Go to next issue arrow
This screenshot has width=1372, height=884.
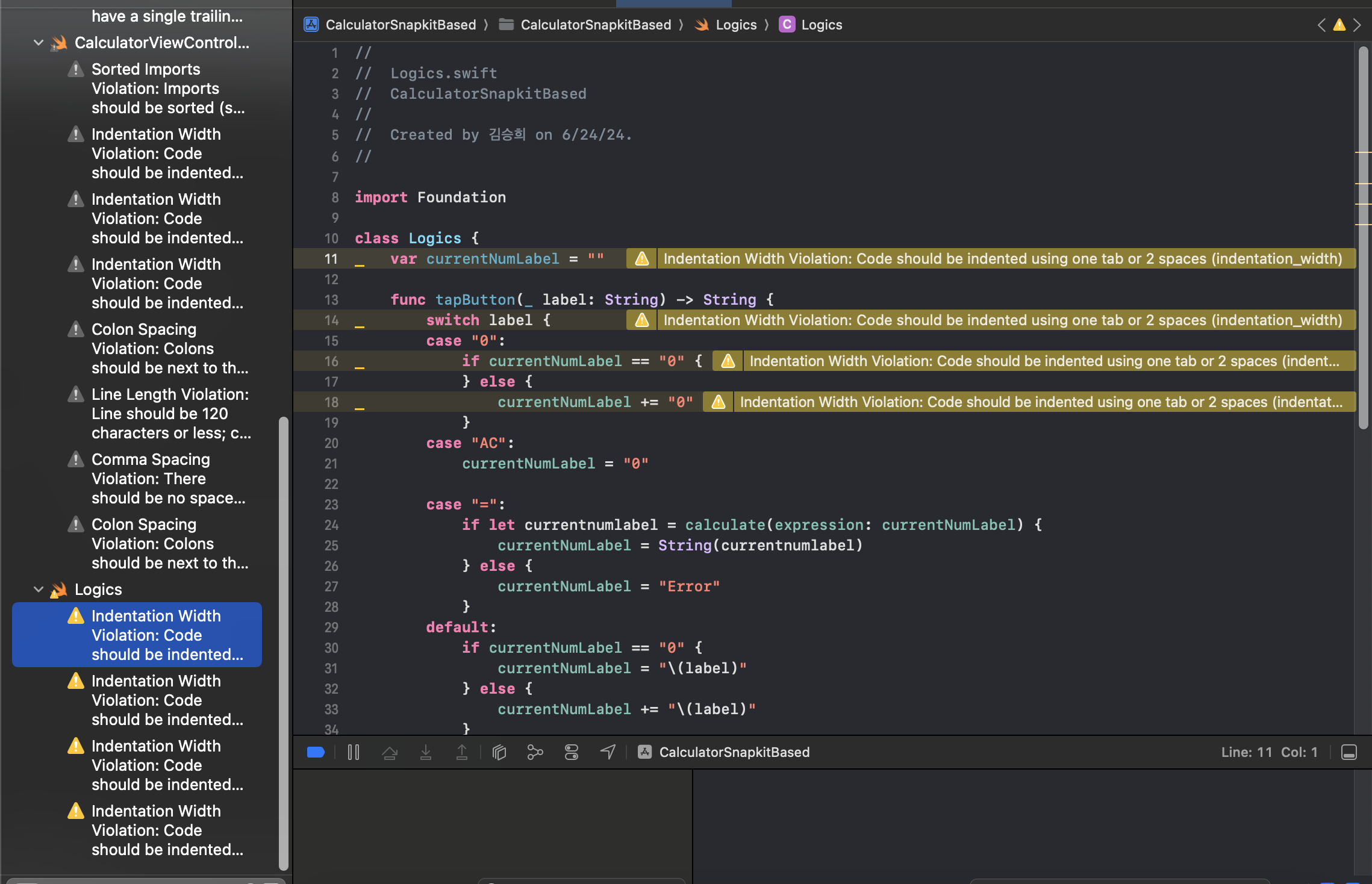click(1357, 25)
